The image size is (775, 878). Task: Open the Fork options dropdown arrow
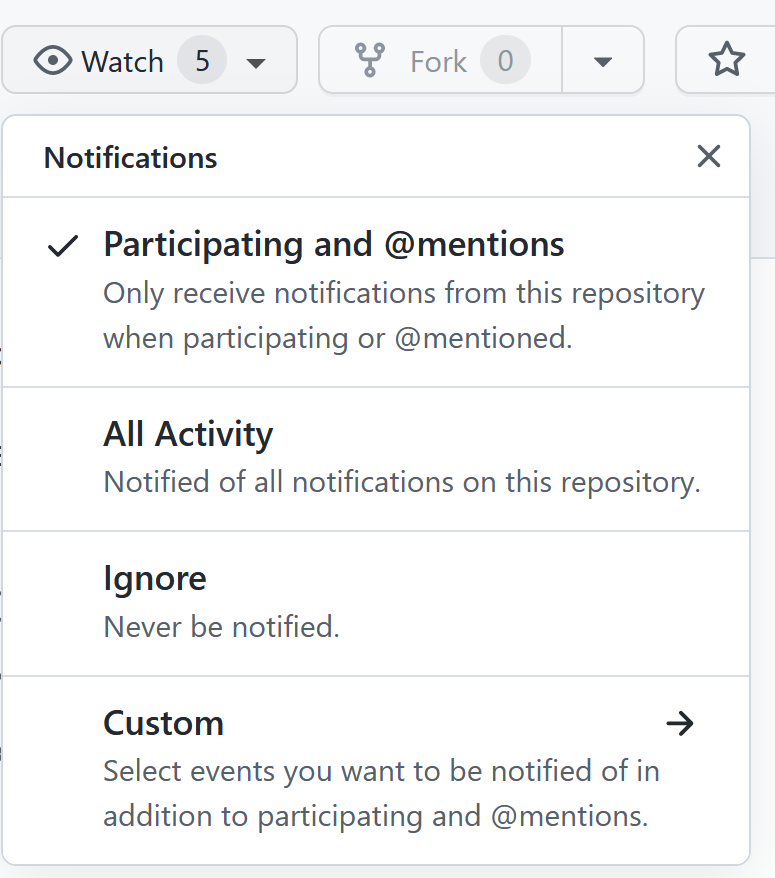[x=603, y=60]
